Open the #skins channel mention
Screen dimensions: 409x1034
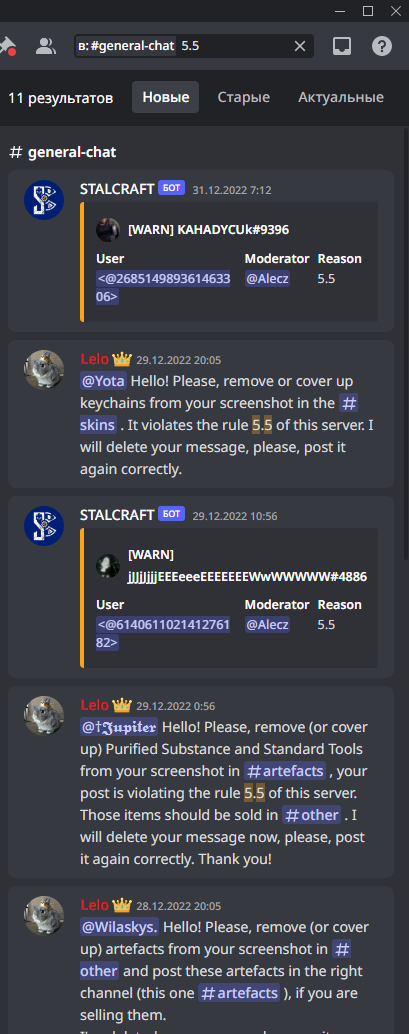tap(98, 425)
